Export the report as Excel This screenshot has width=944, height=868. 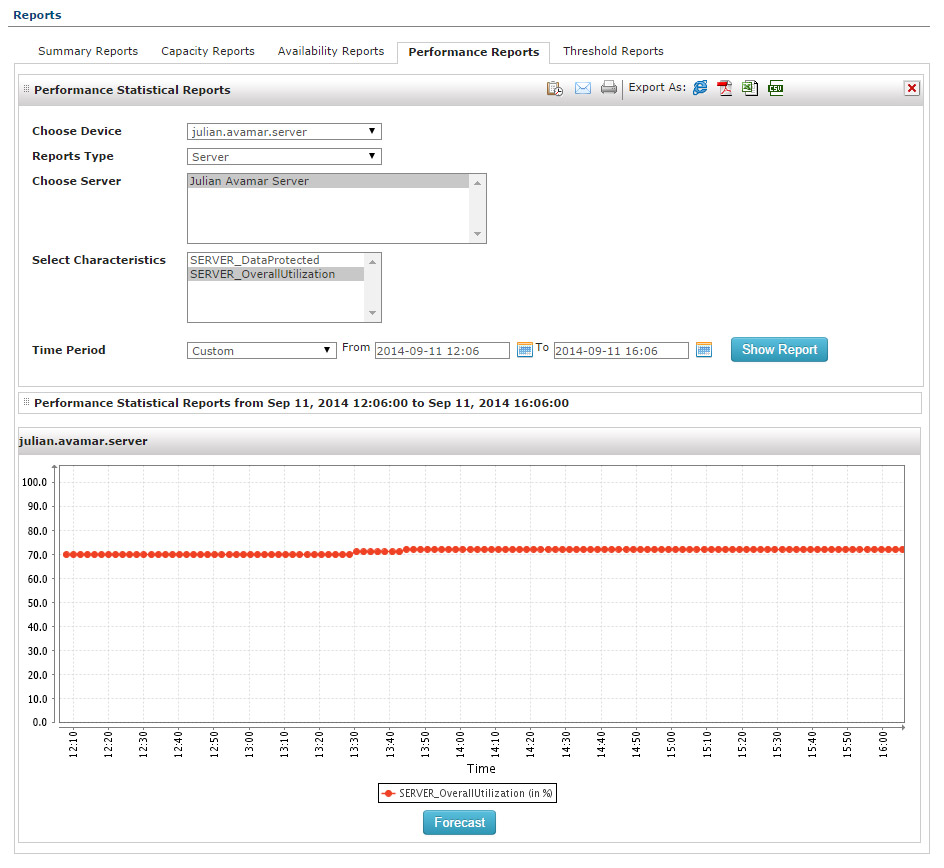(749, 88)
